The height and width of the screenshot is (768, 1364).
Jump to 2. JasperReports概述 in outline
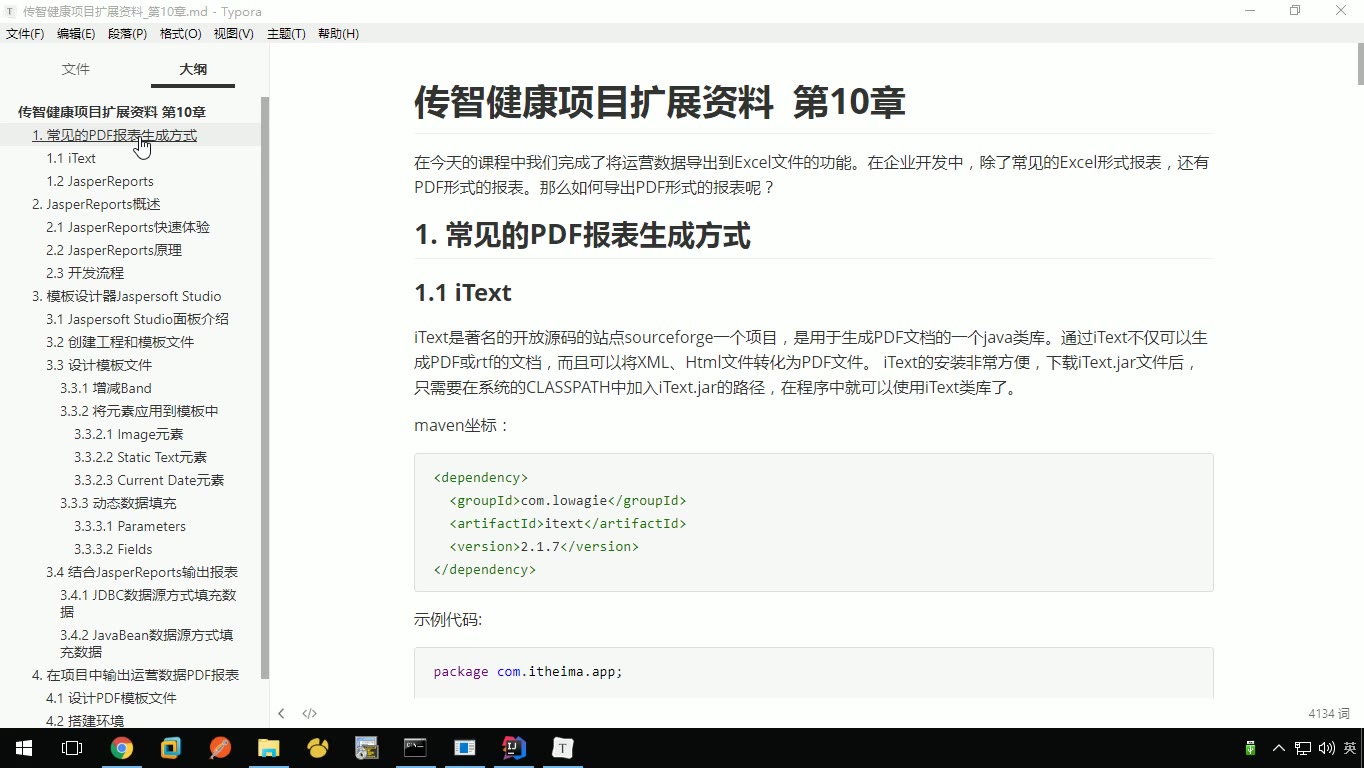pos(96,204)
